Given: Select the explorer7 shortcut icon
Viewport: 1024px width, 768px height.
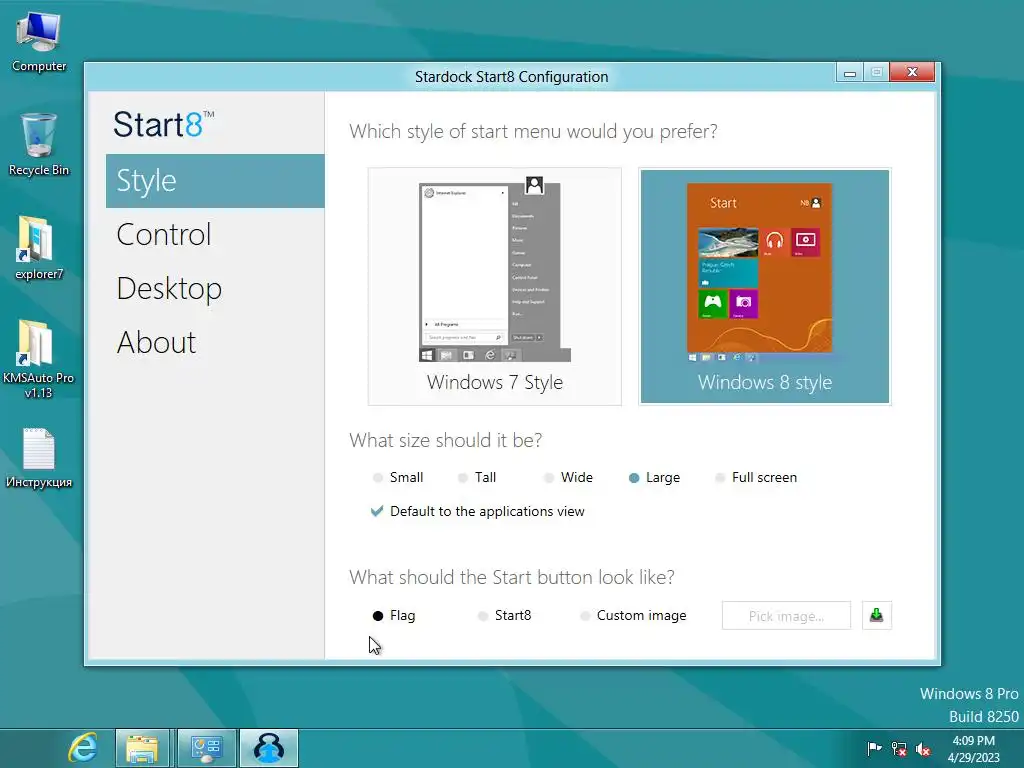Looking at the screenshot, I should (39, 248).
